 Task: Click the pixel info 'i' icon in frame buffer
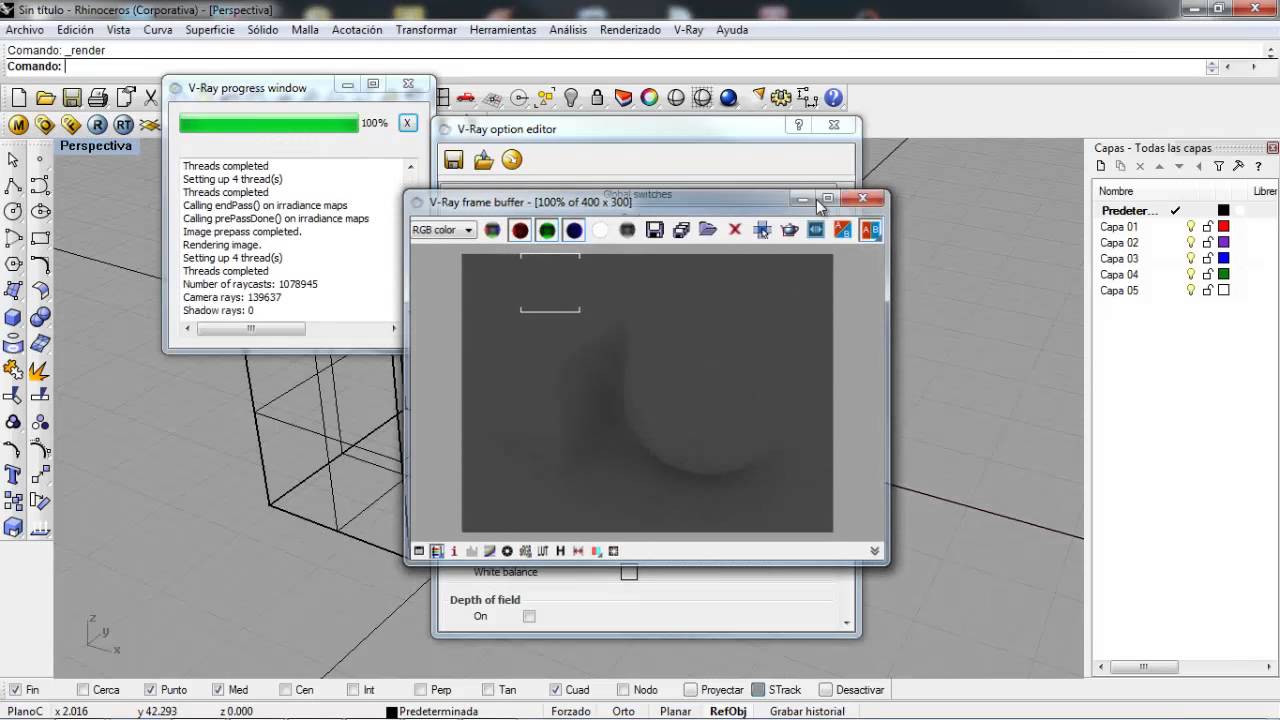tap(454, 551)
